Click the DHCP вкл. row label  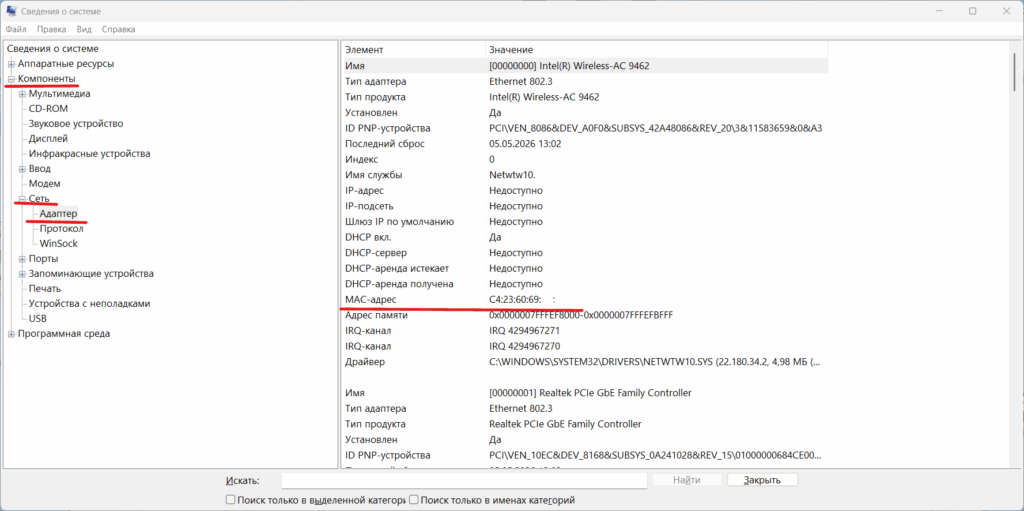click(x=368, y=238)
